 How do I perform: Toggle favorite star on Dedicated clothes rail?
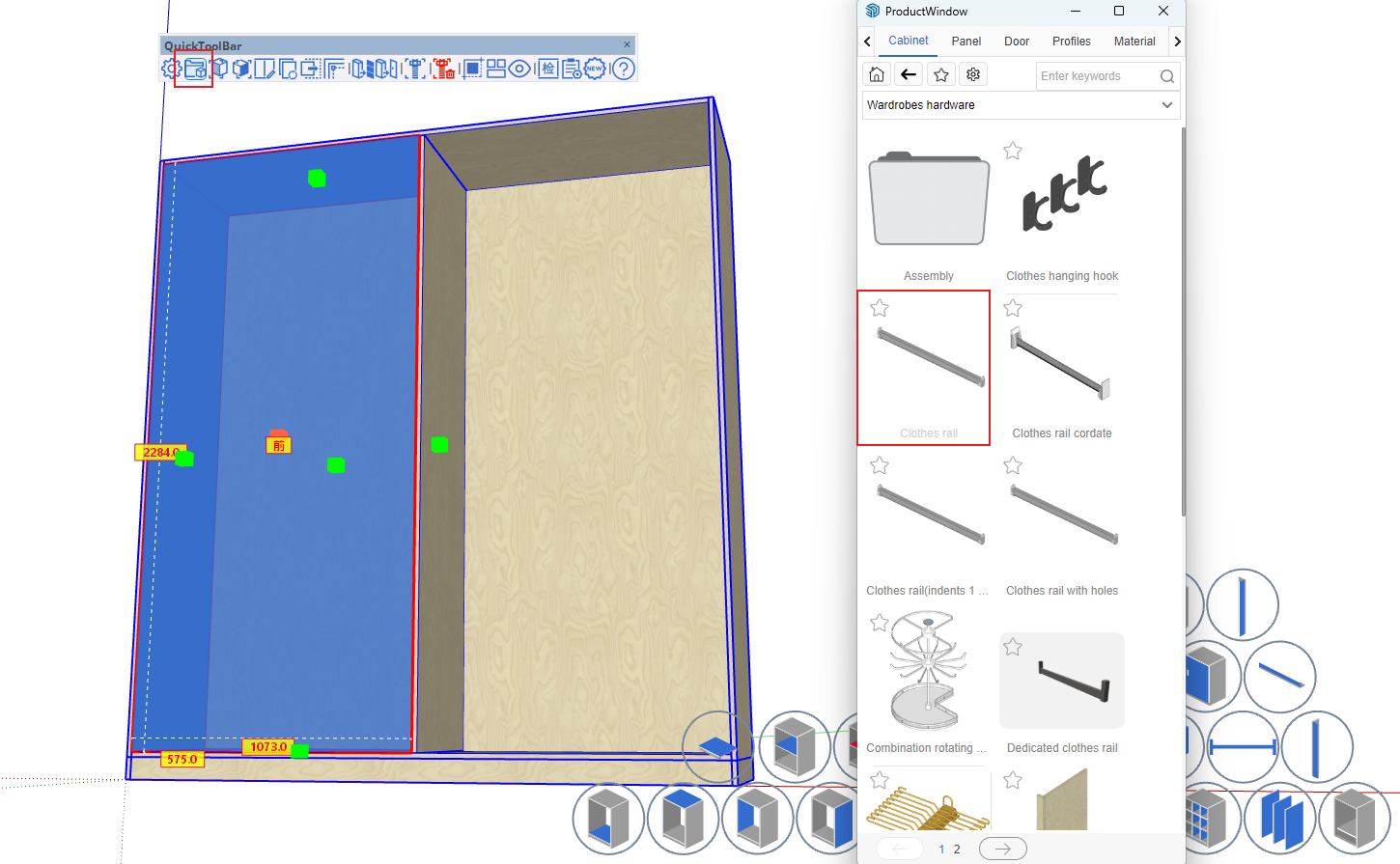pyautogui.click(x=1013, y=647)
